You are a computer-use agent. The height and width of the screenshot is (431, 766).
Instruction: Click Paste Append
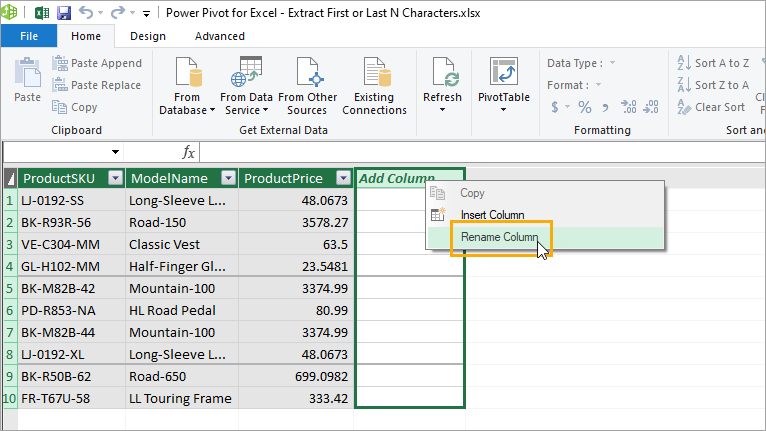coord(97,63)
